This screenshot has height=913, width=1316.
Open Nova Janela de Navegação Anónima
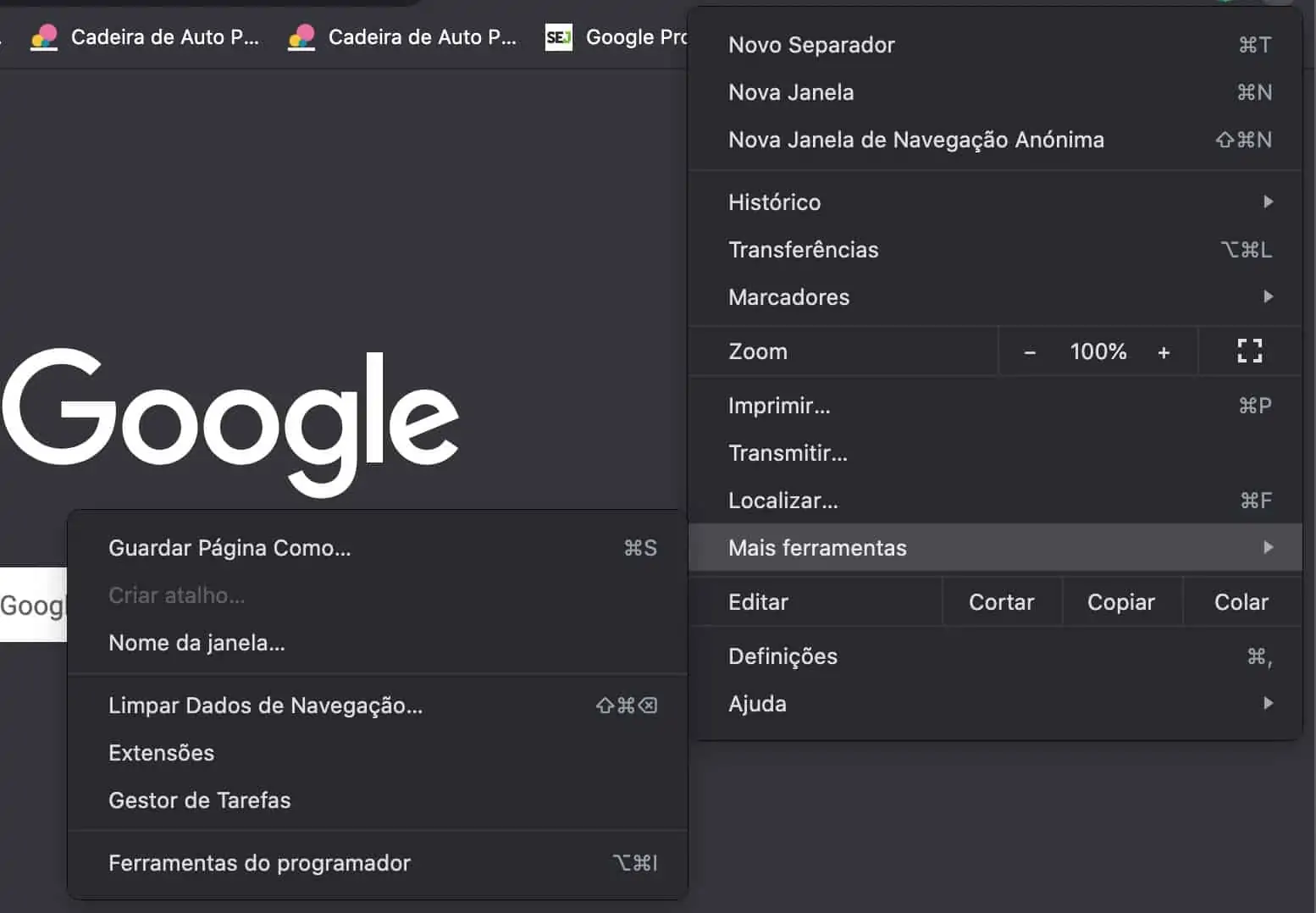click(x=915, y=140)
